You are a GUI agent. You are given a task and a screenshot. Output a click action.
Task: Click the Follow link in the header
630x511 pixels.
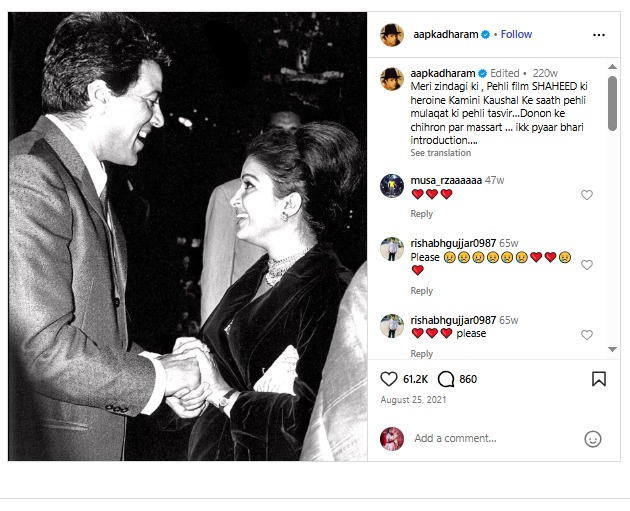[x=516, y=34]
